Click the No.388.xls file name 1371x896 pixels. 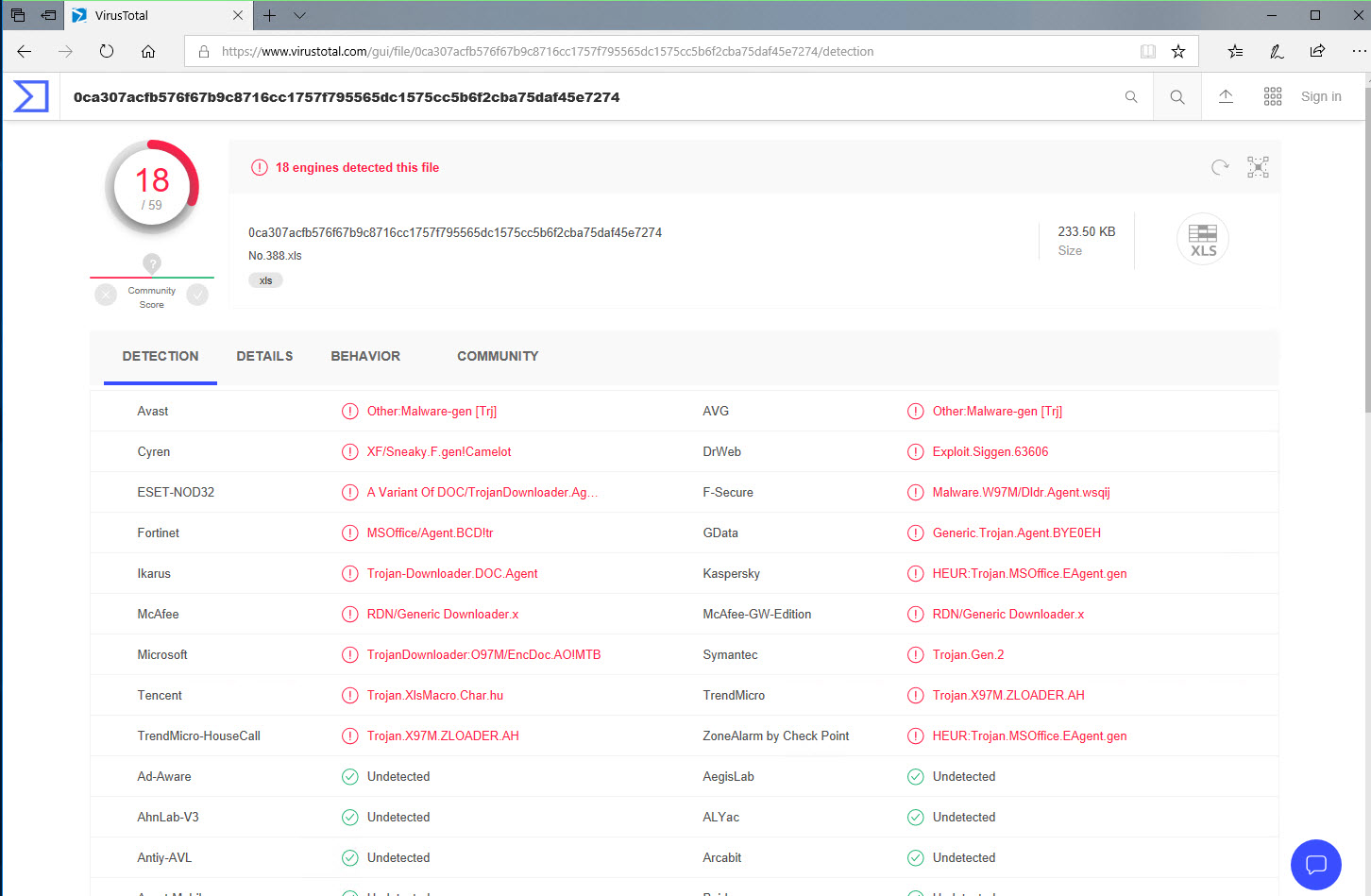[x=275, y=256]
